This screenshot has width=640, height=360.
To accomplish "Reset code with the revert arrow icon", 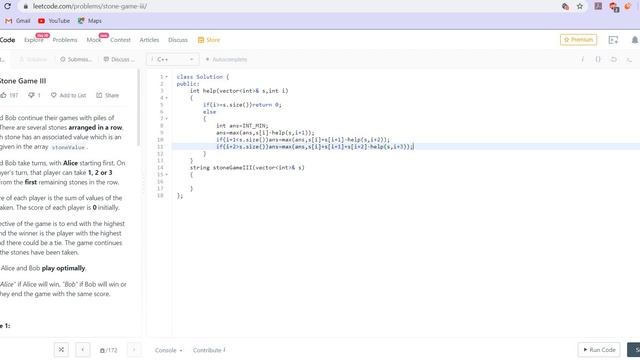I will (x=613, y=59).
